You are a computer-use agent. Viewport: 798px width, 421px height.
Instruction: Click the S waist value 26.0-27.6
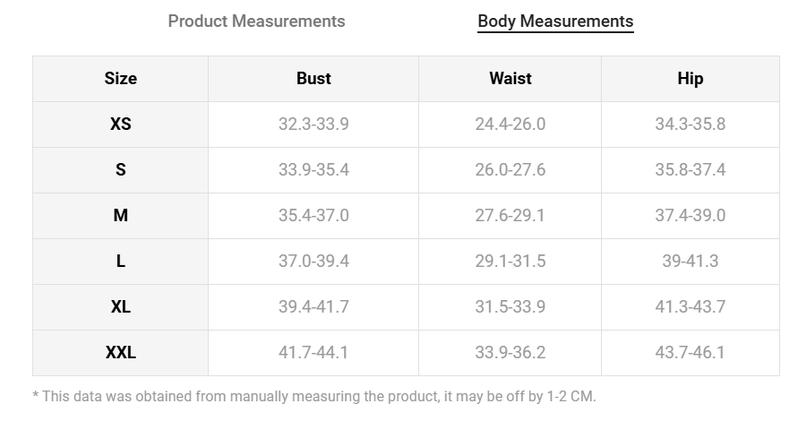pos(510,170)
